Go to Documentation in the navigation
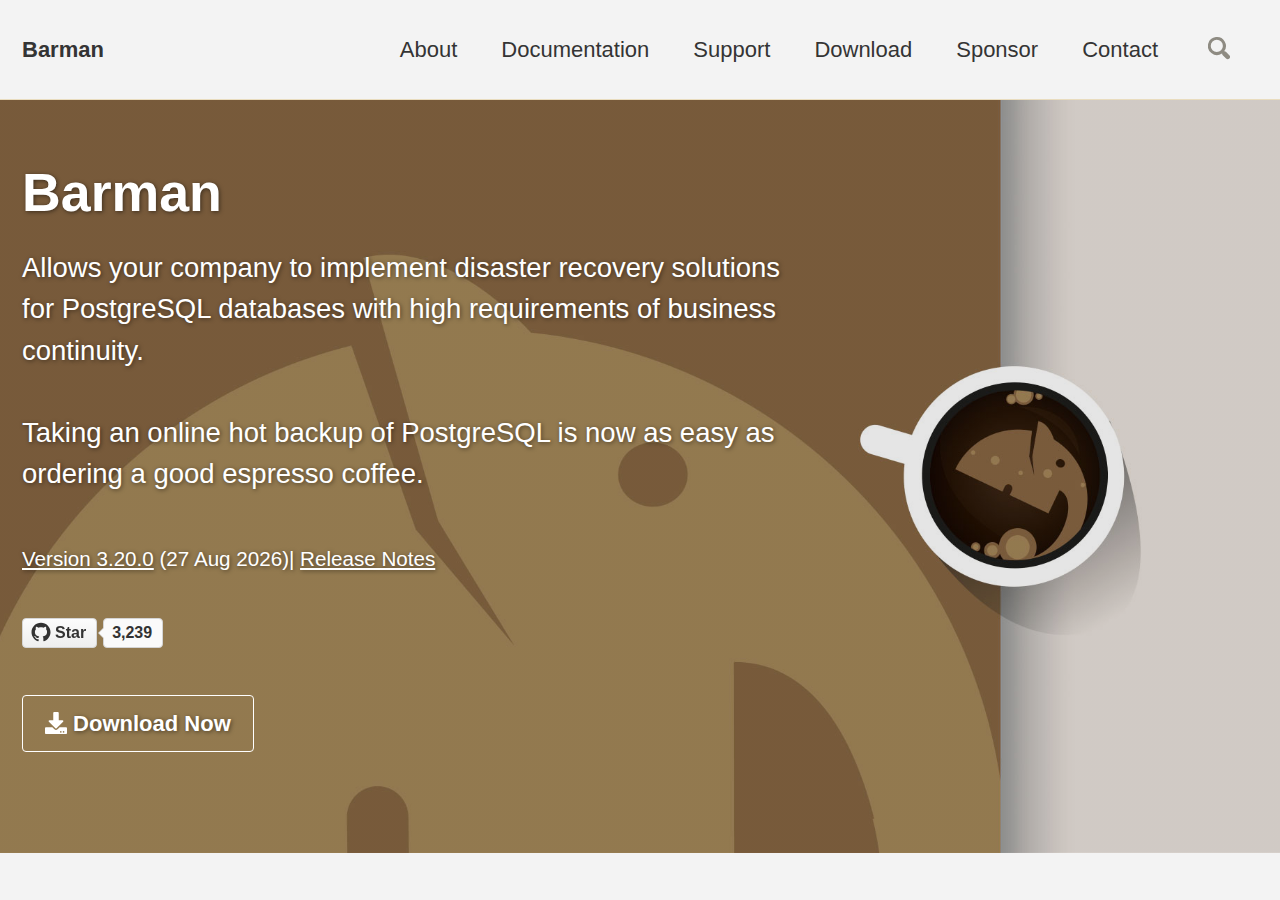Viewport: 1280px width, 900px height. [575, 49]
